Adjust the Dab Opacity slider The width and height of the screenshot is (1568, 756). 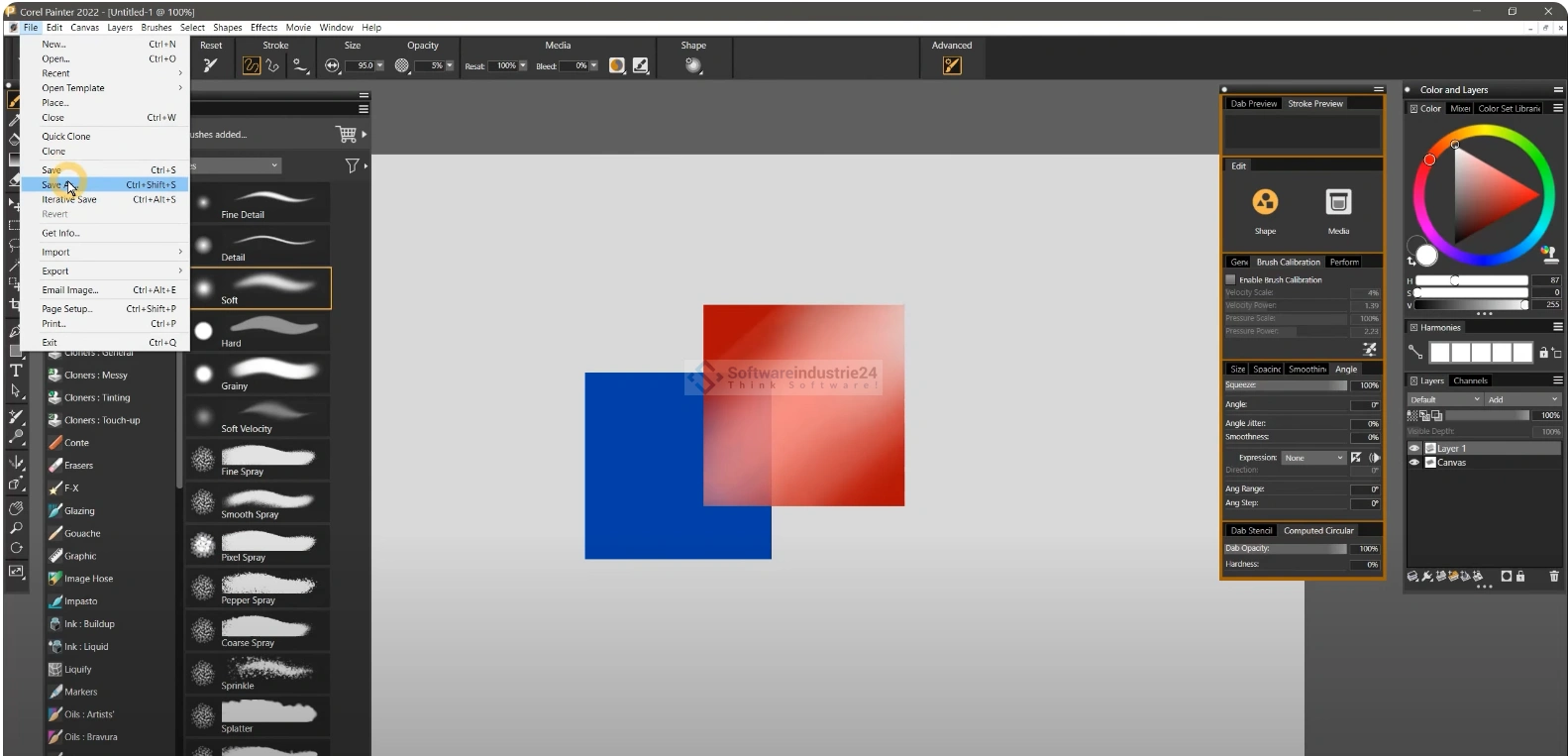1286,549
